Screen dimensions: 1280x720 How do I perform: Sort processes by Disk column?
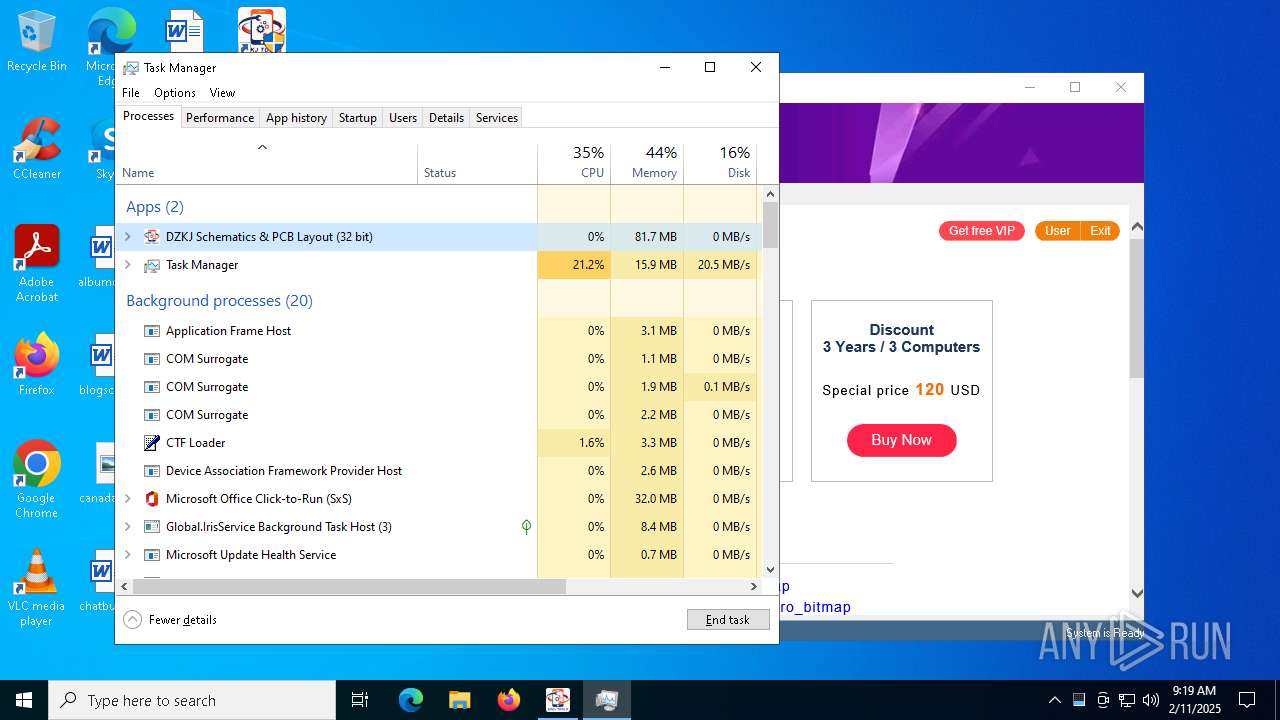(720, 164)
